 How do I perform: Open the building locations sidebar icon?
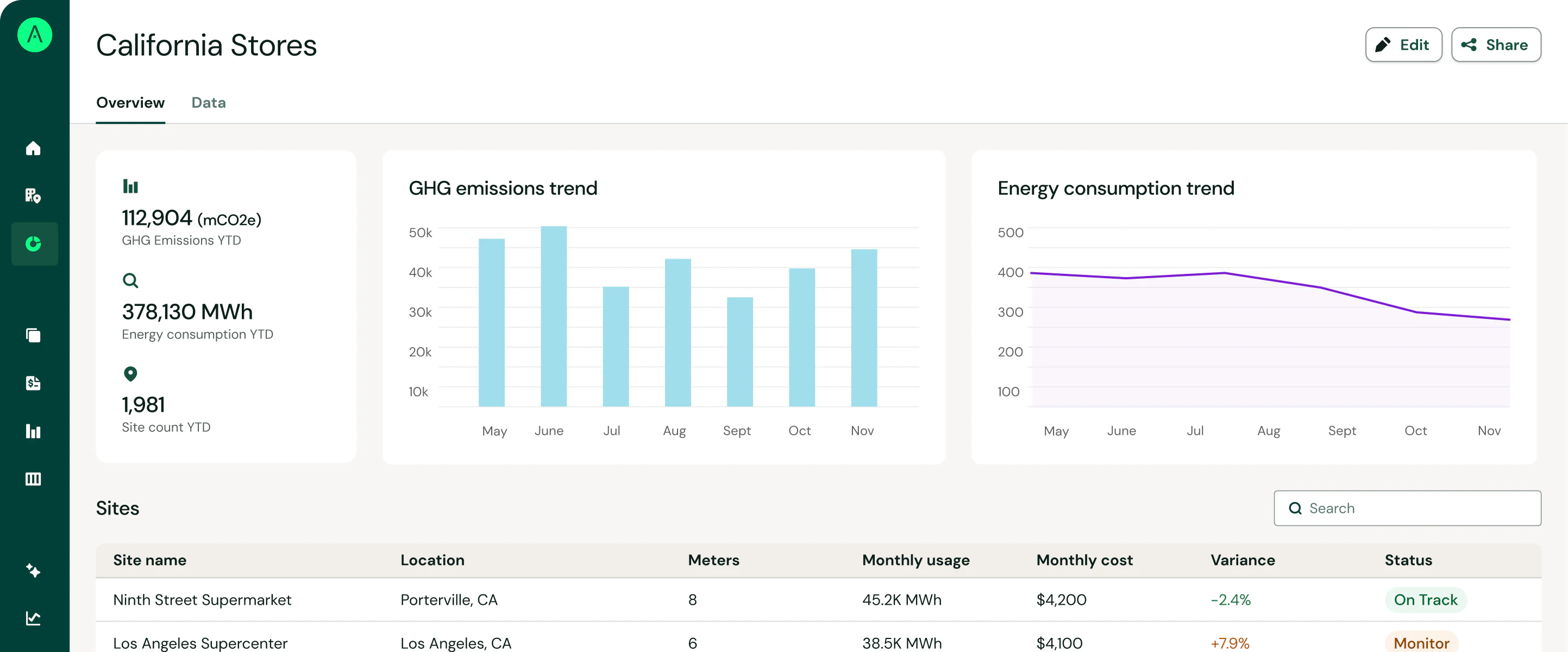(x=34, y=196)
